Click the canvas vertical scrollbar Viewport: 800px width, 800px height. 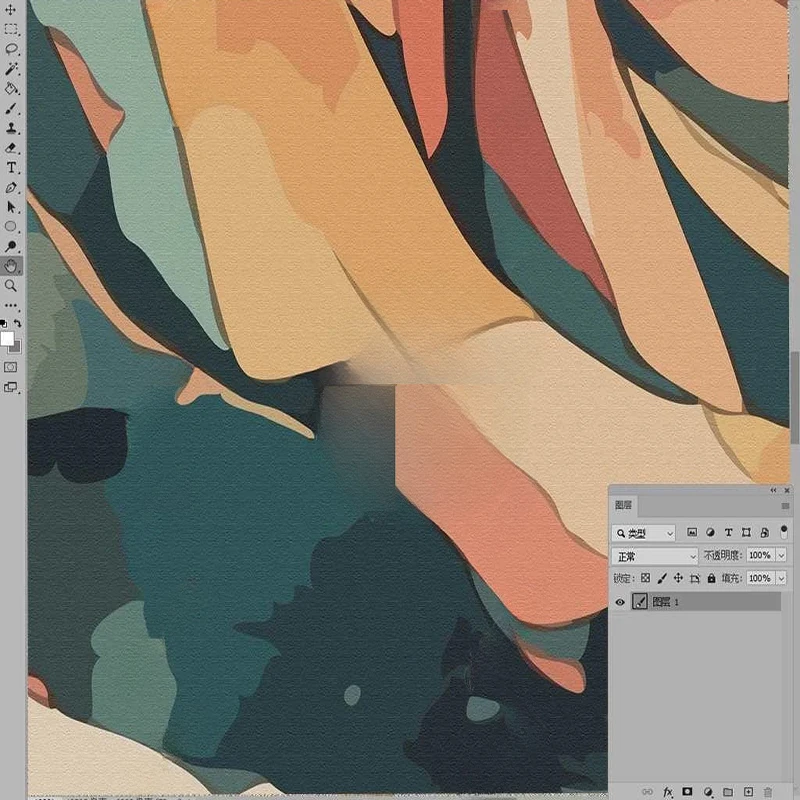coord(795,398)
